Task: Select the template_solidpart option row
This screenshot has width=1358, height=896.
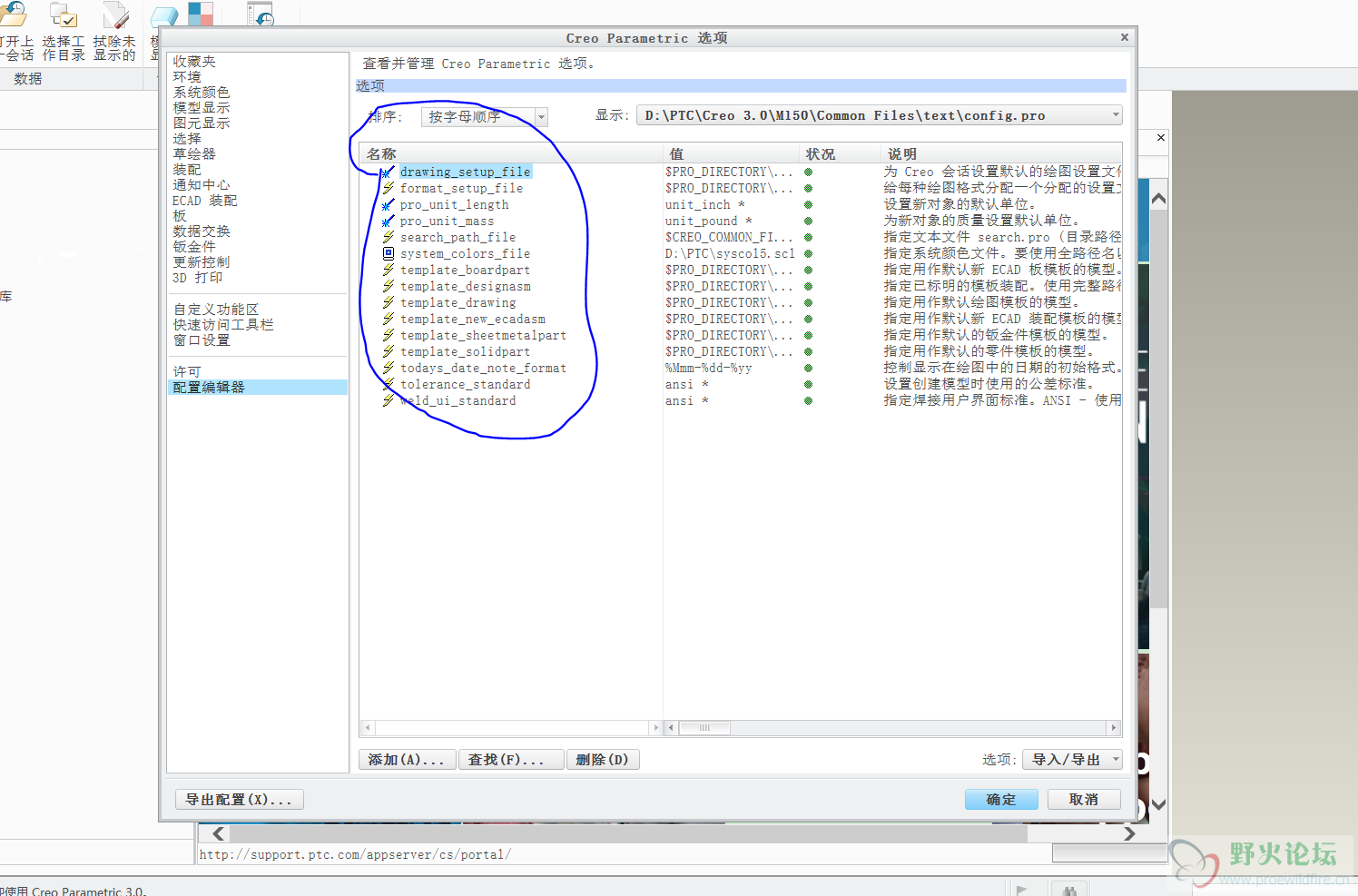Action: coord(465,352)
